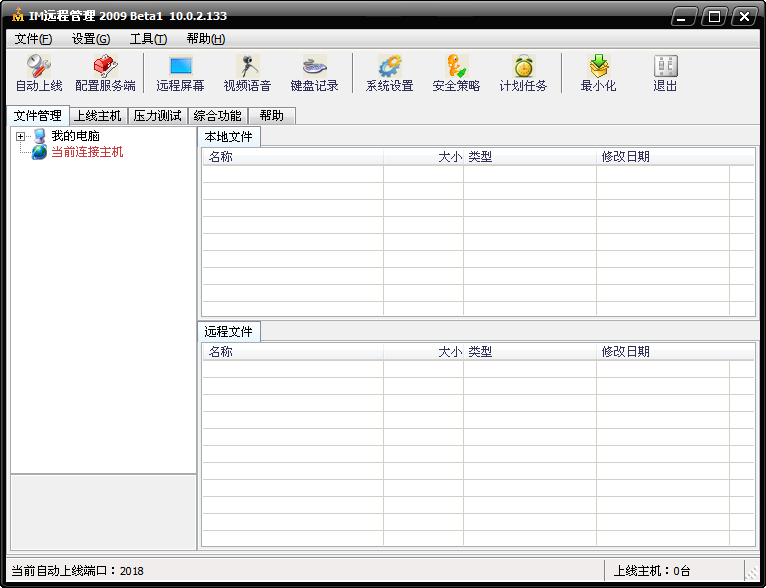Start the 键盘记录 keyboard logger
766x588 pixels.
[314, 73]
